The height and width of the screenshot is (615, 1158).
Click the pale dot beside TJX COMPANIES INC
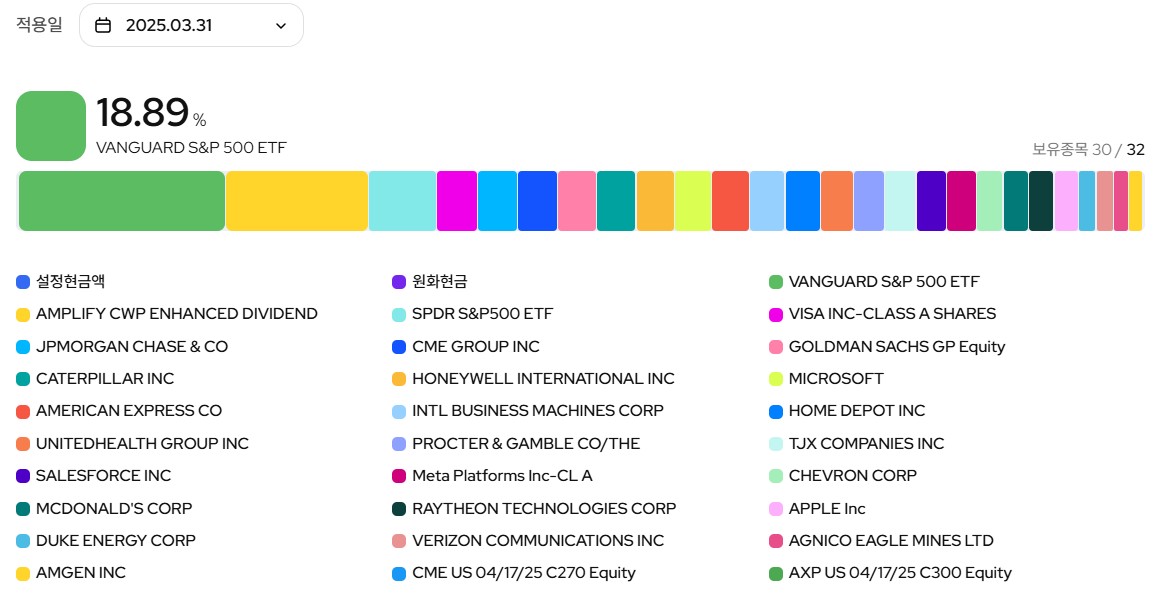(x=775, y=444)
